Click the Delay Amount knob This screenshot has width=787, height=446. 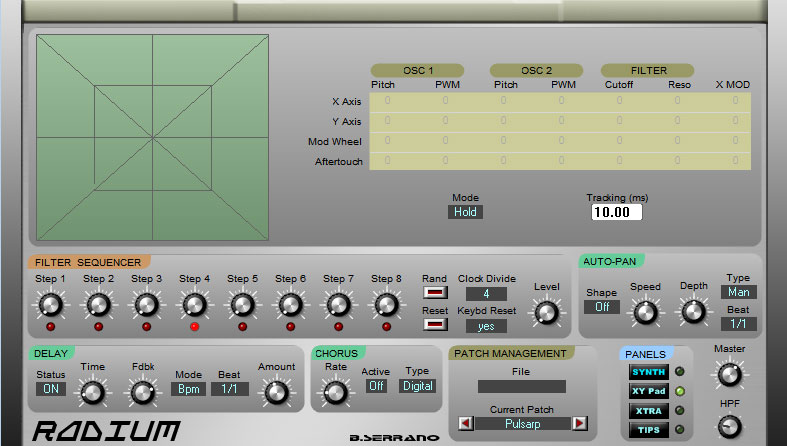coord(274,392)
